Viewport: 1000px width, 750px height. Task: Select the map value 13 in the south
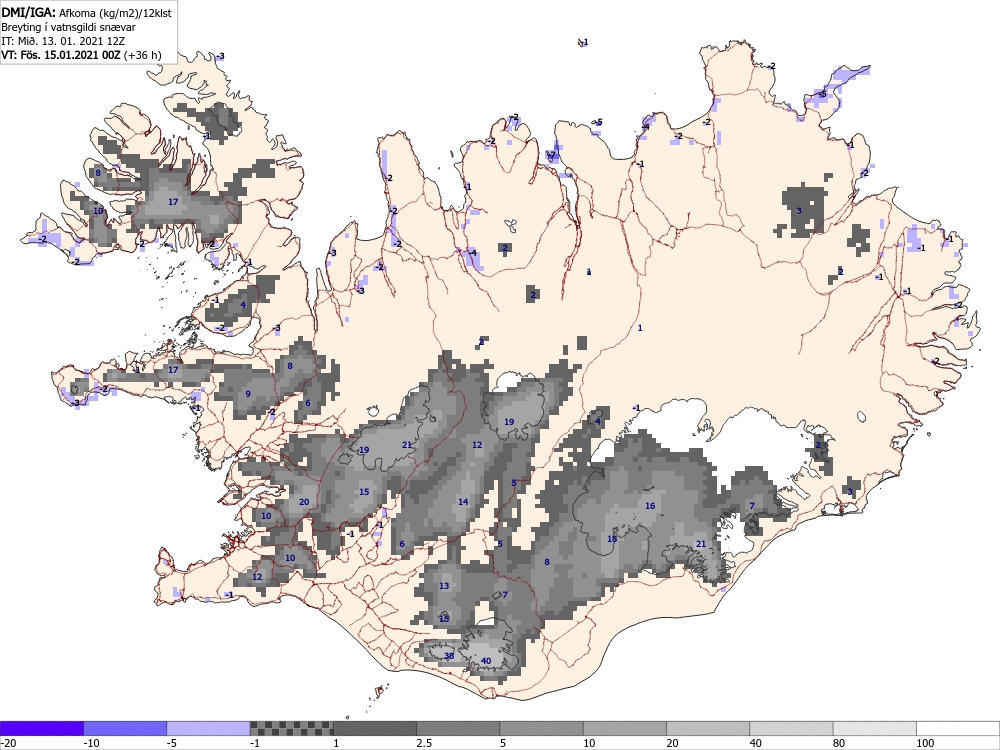444,585
